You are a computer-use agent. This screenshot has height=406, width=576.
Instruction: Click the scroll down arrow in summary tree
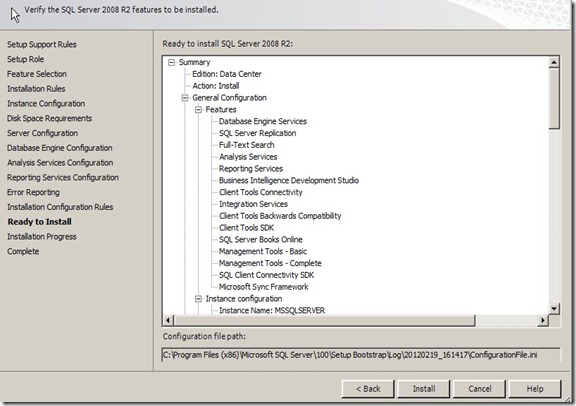pyautogui.click(x=554, y=308)
